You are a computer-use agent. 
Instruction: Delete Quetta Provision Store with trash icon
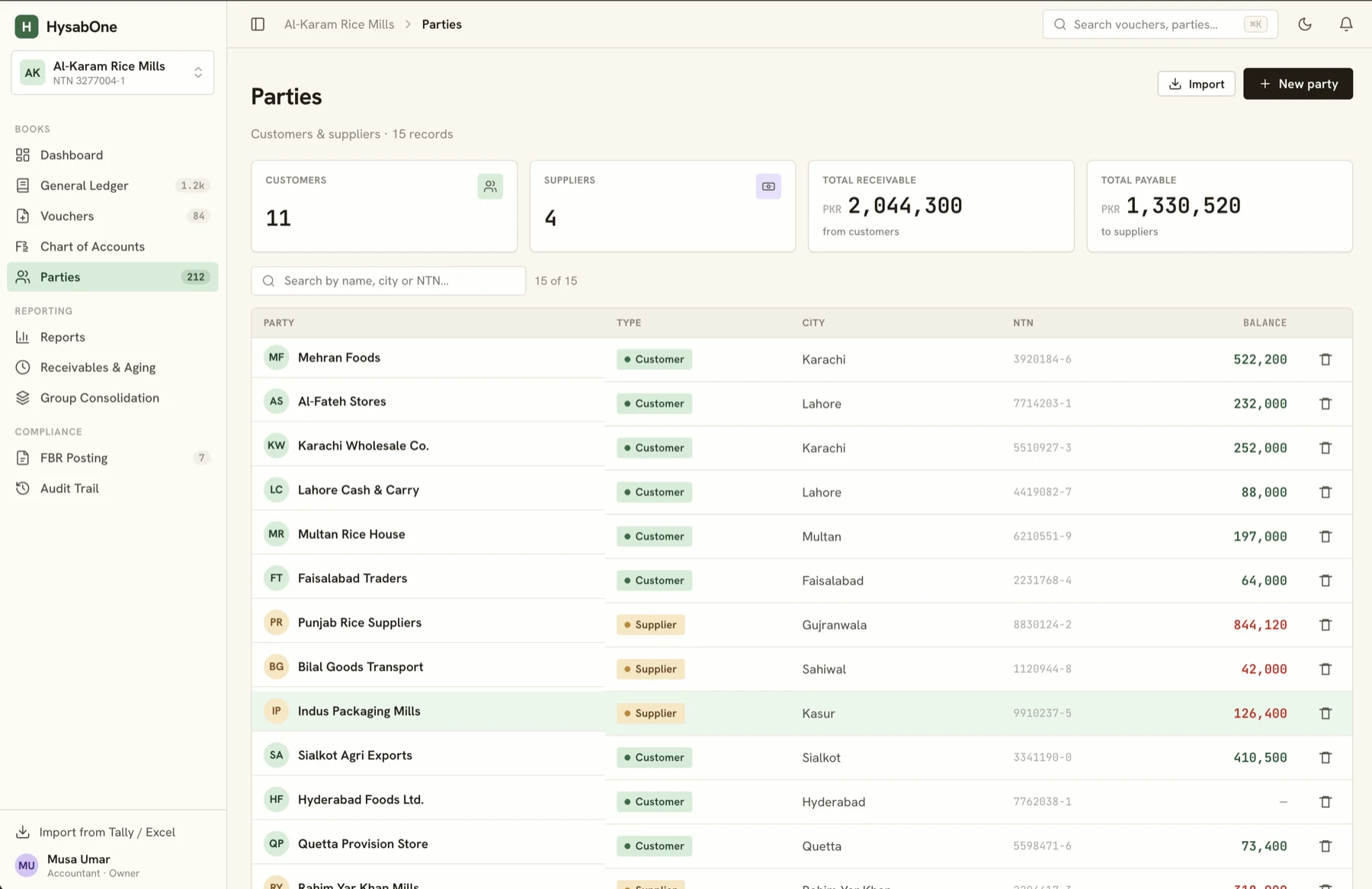(x=1326, y=846)
